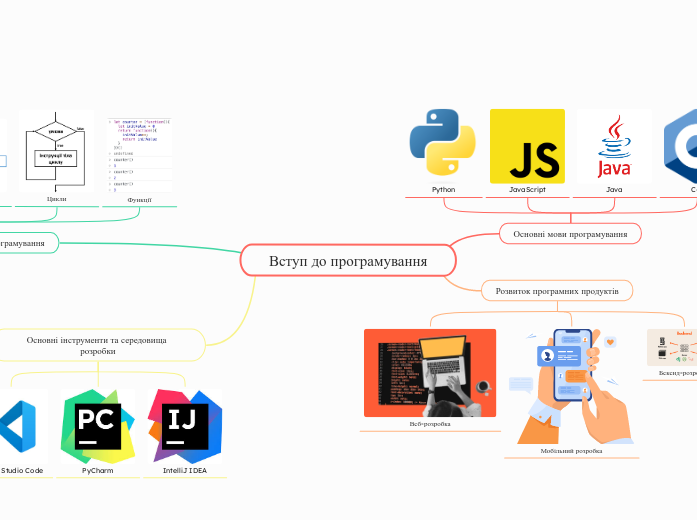Click the central node Вступ до програмування

[348, 260]
